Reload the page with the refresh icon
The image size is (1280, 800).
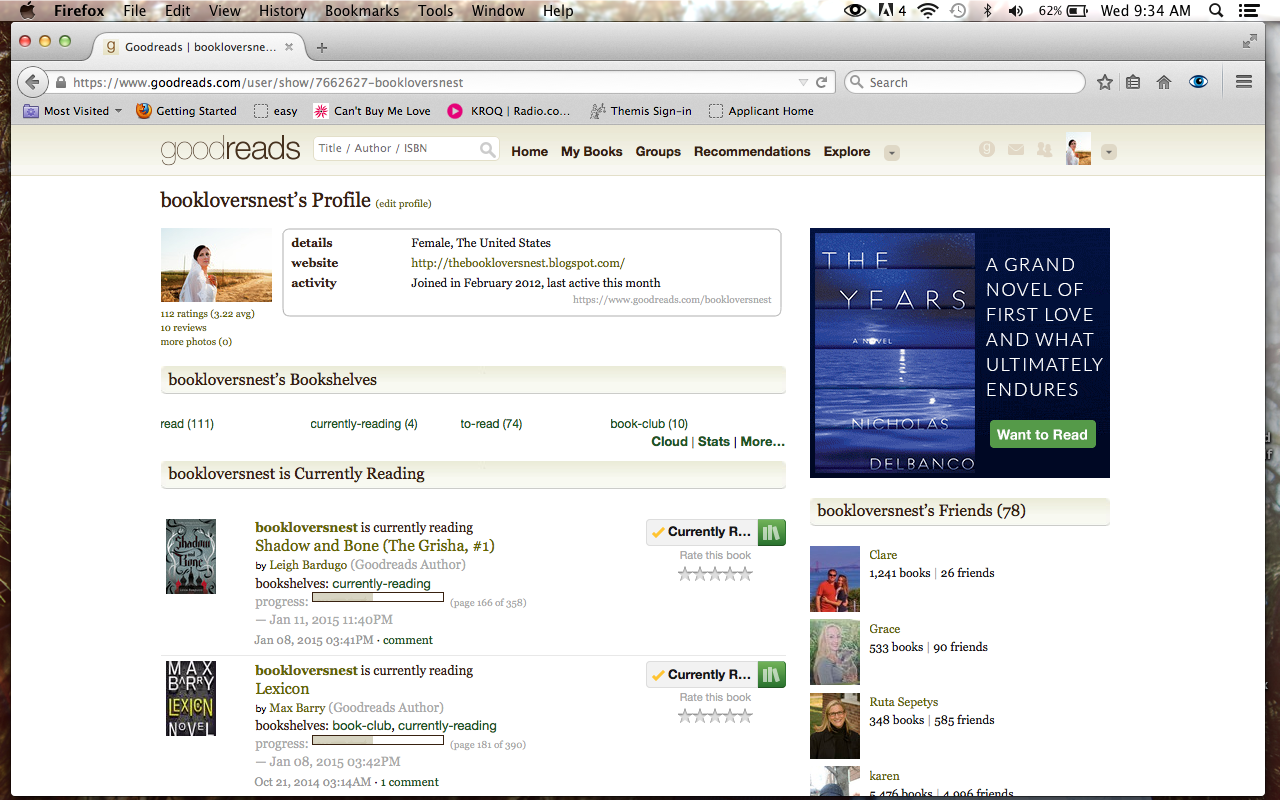[822, 82]
